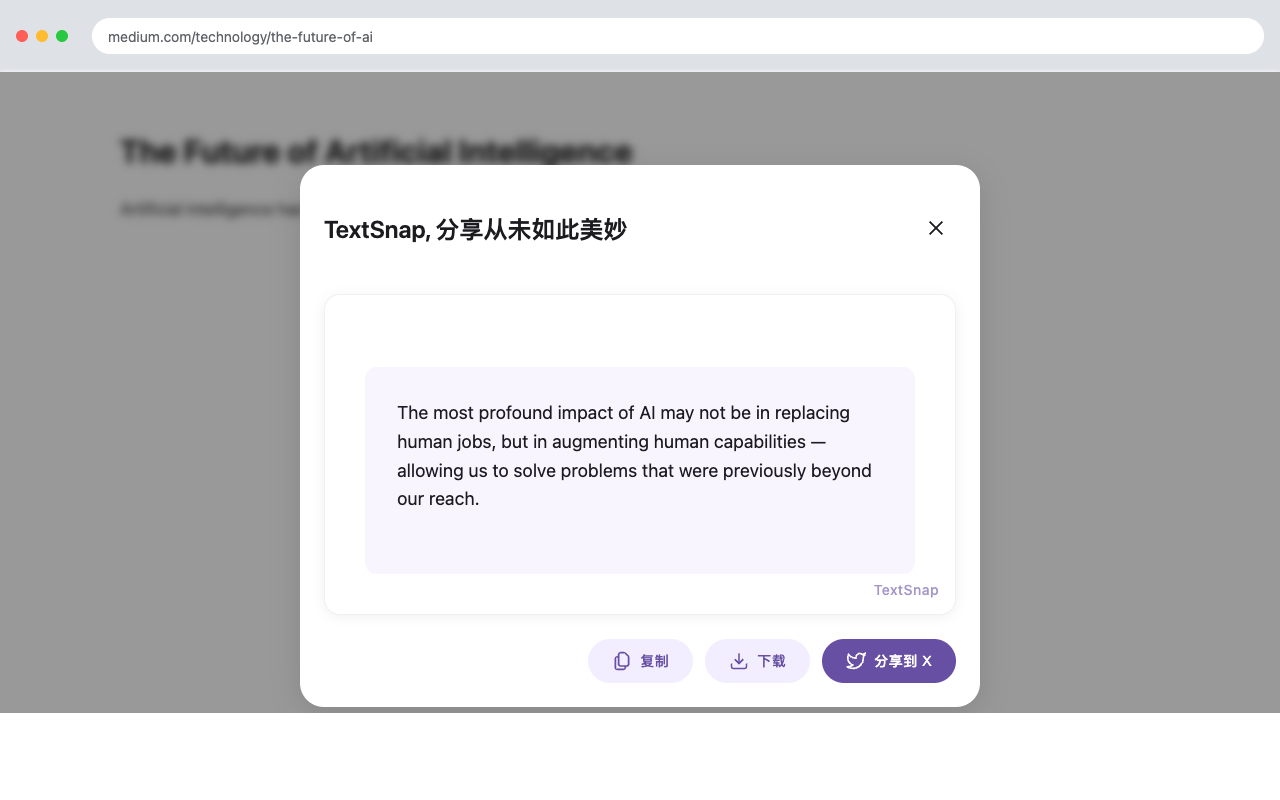Close the TextSnap dialog with the X

[x=936, y=228]
